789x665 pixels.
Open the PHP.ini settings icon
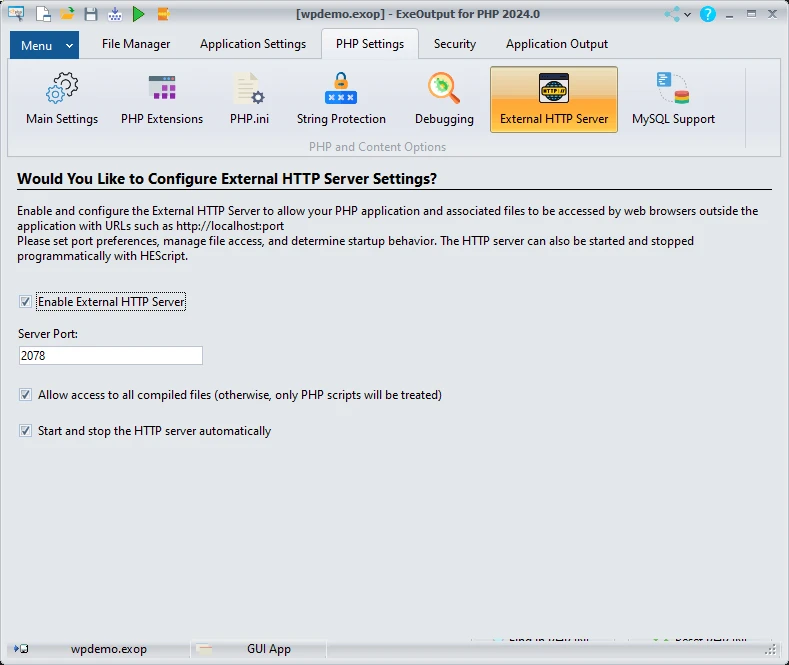[x=250, y=99]
